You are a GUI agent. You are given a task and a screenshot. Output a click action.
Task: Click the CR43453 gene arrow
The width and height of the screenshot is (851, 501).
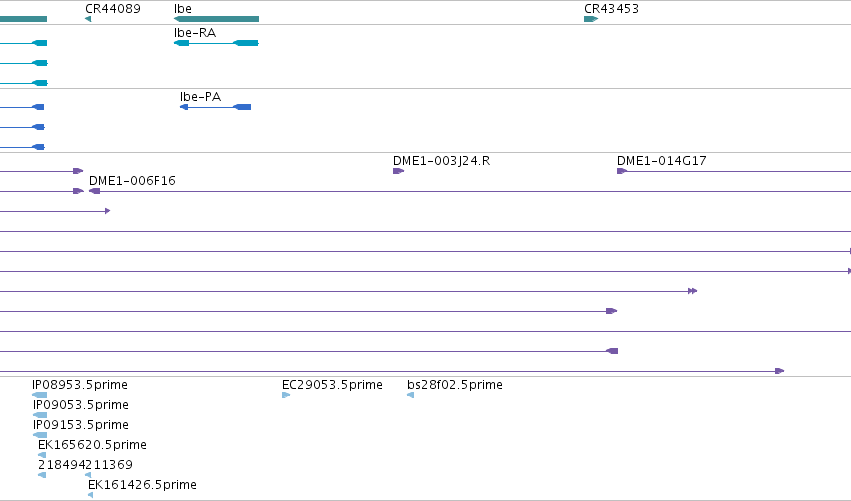click(x=591, y=19)
